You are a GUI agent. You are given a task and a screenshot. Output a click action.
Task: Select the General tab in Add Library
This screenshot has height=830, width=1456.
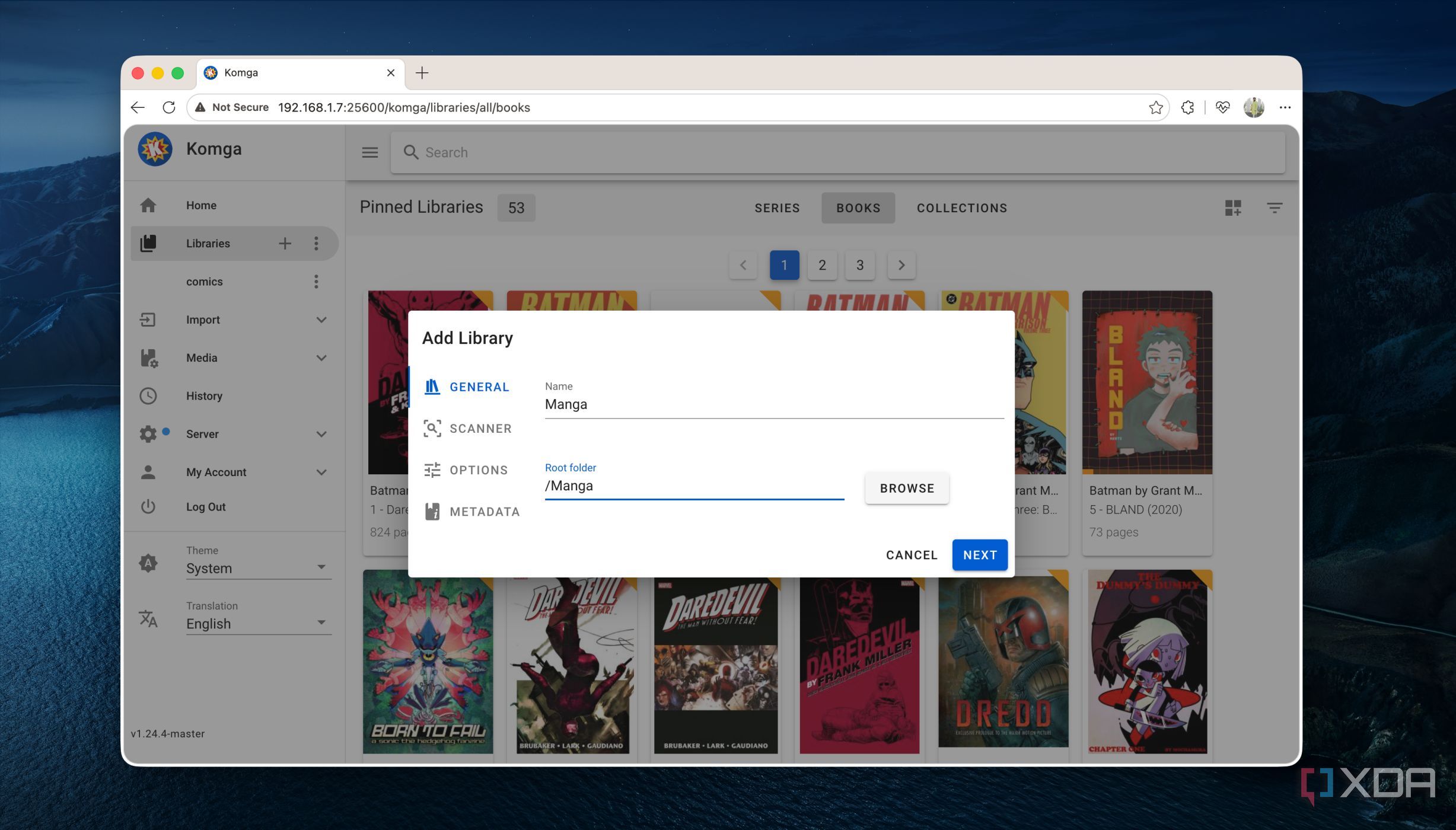[468, 387]
